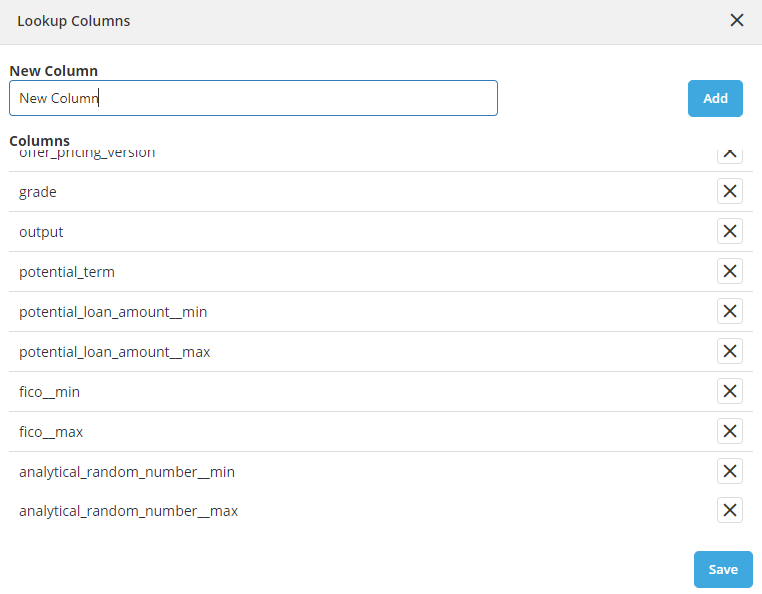Remove analytical_random_number__min via its X icon
This screenshot has width=762, height=594.
[730, 471]
